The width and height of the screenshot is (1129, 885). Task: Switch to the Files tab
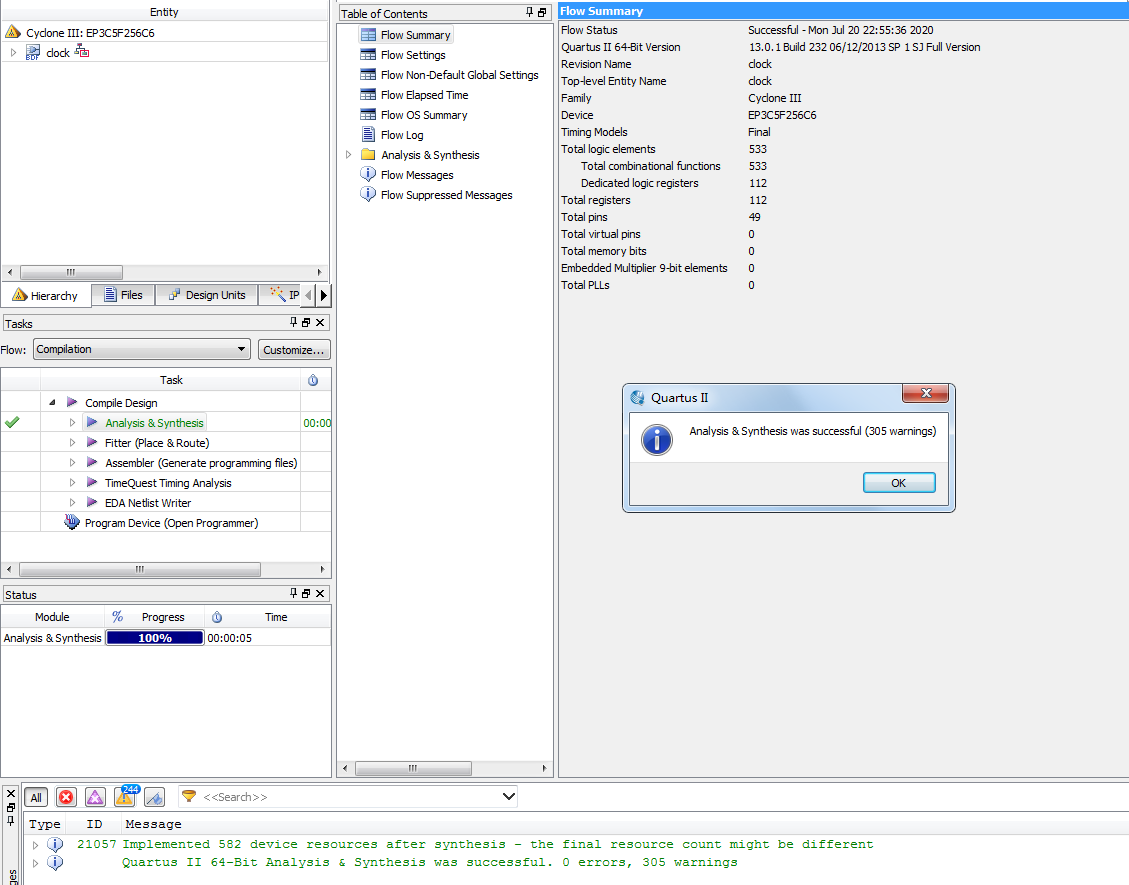(x=123, y=295)
